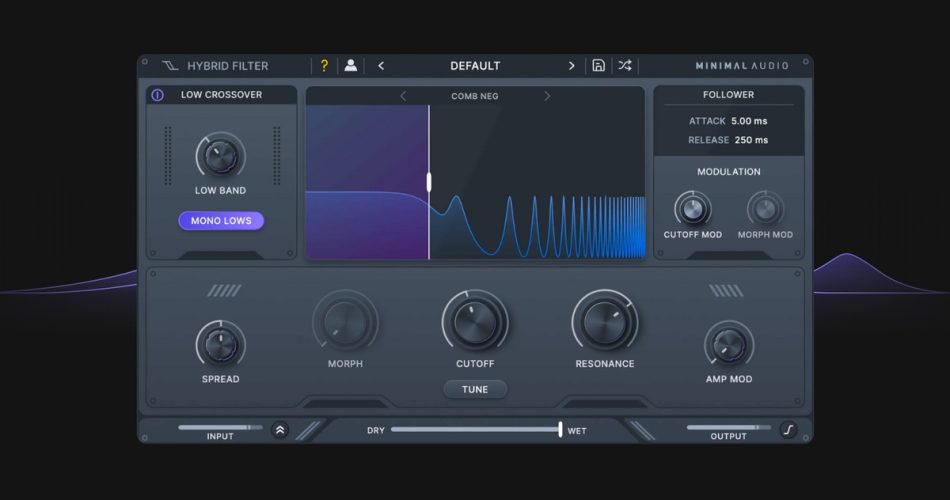
Task: Click the Hybrid Filter logo icon
Action: tap(170, 66)
